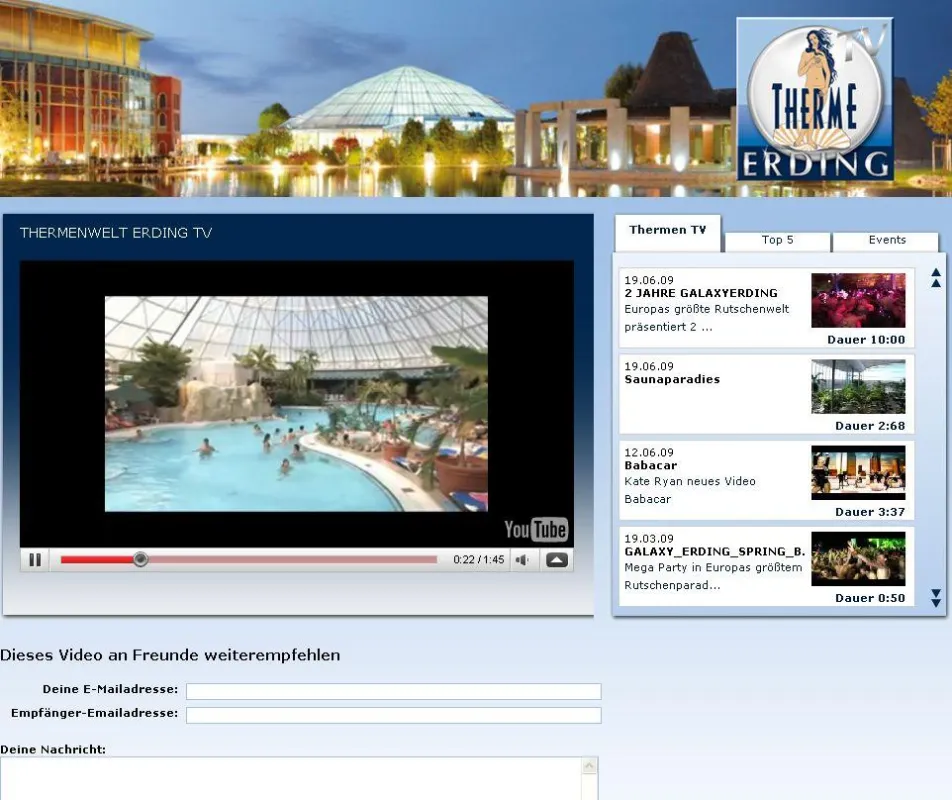Open the GALAXY_ERDING_SPRING_B. video thumbnail

click(x=858, y=559)
